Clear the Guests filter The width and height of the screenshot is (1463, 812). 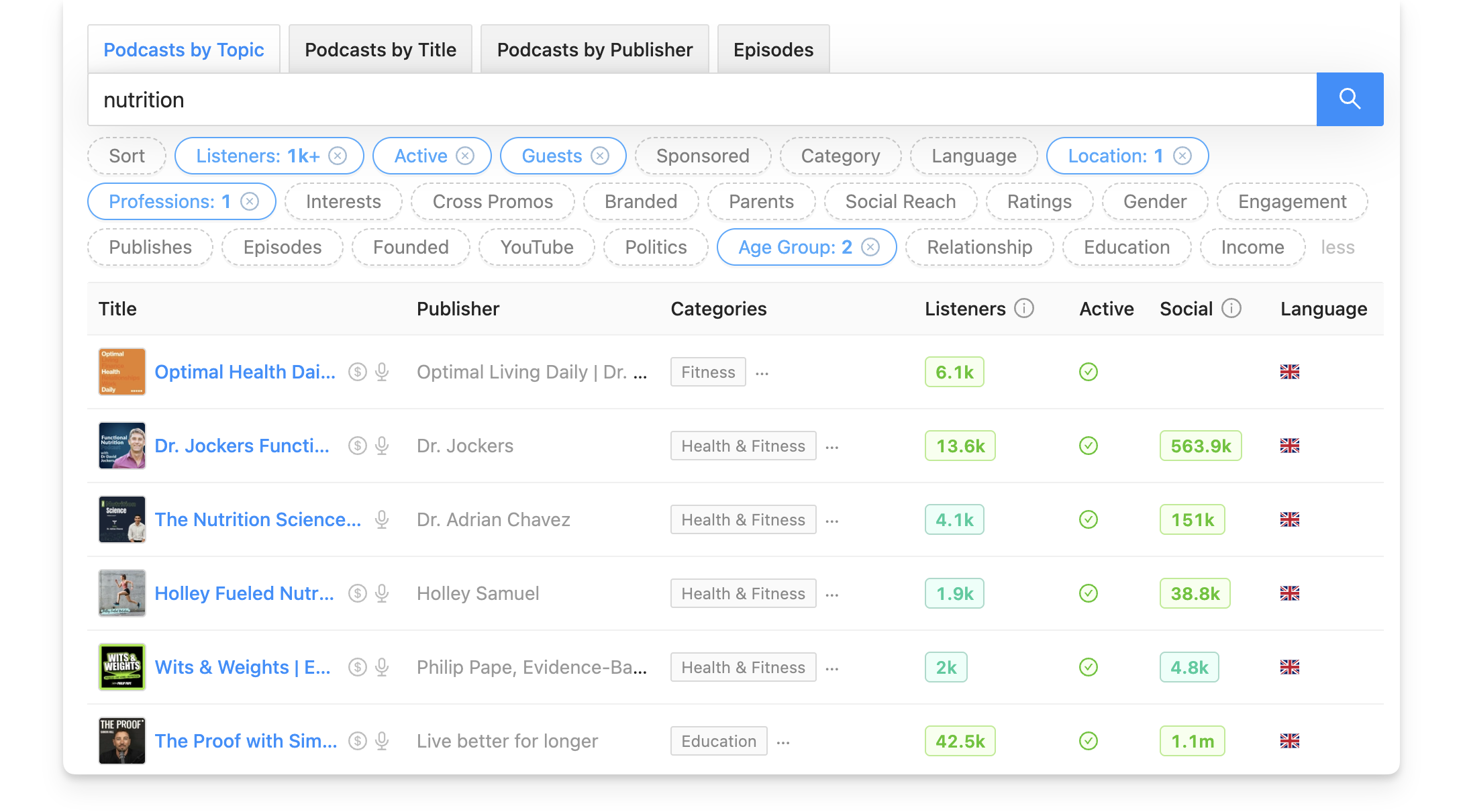(599, 156)
